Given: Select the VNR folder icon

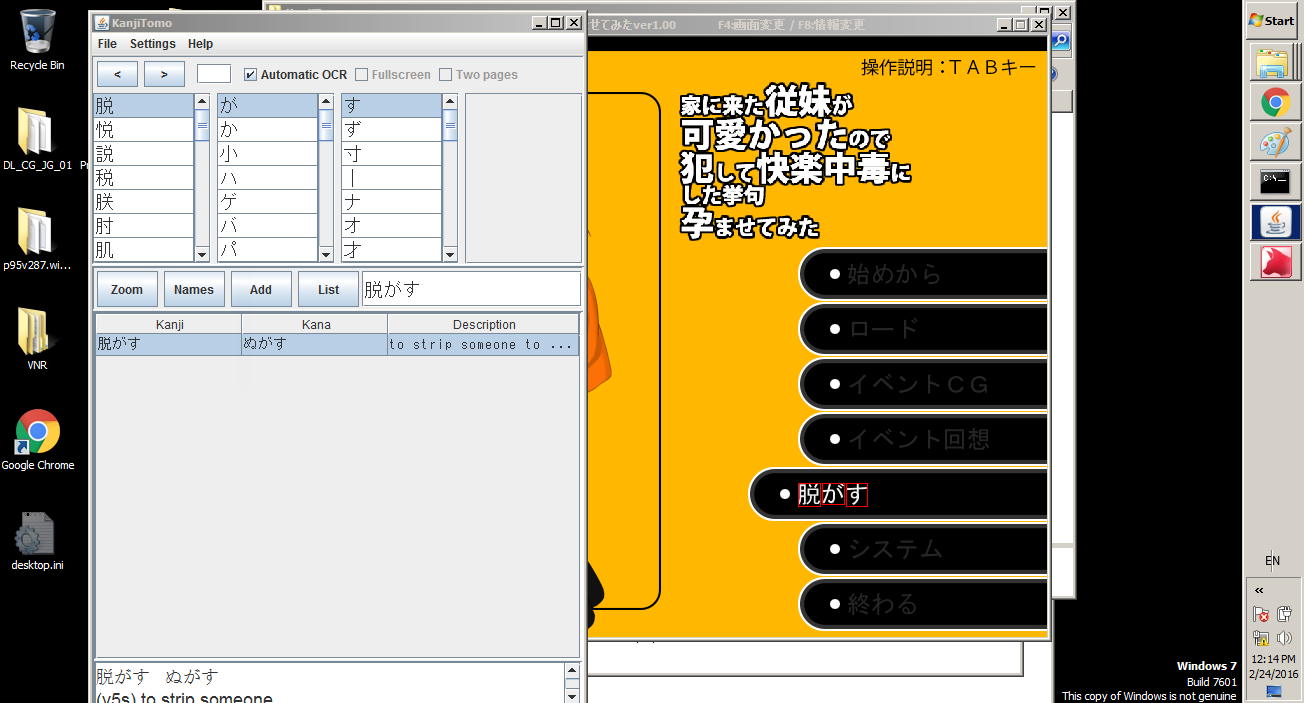Looking at the screenshot, I should [37, 339].
